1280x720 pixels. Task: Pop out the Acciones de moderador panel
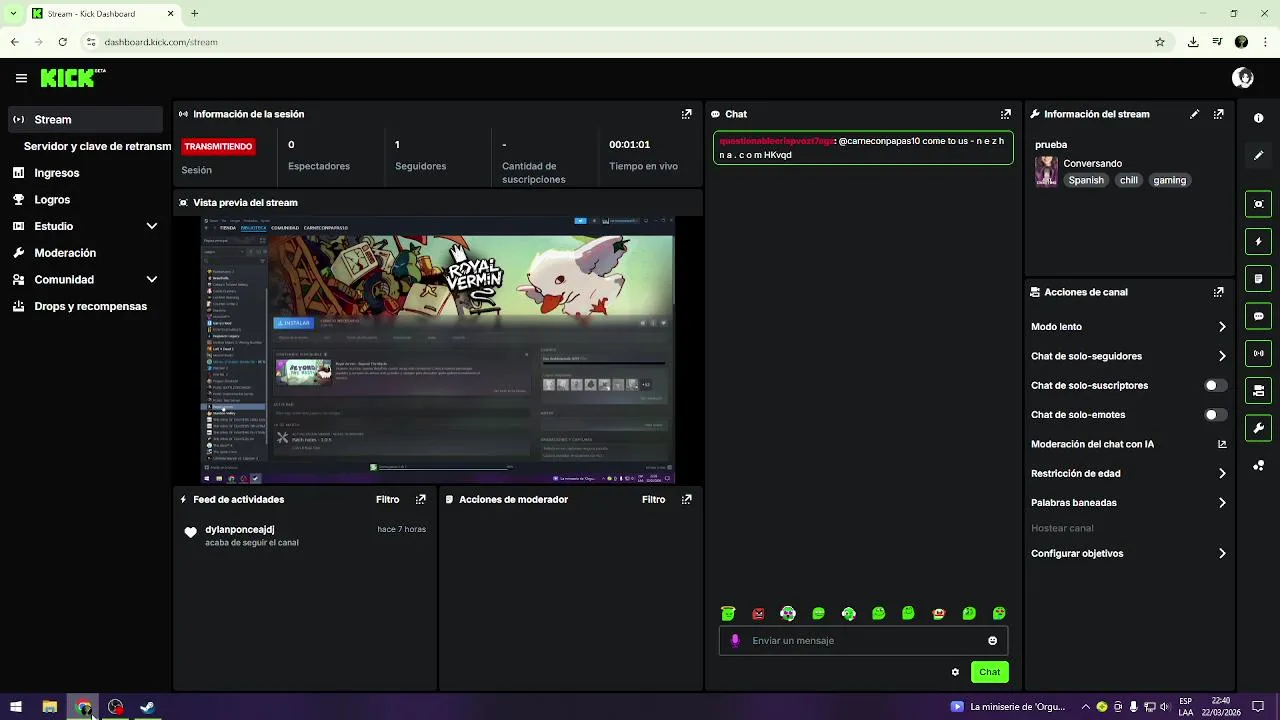(x=686, y=499)
